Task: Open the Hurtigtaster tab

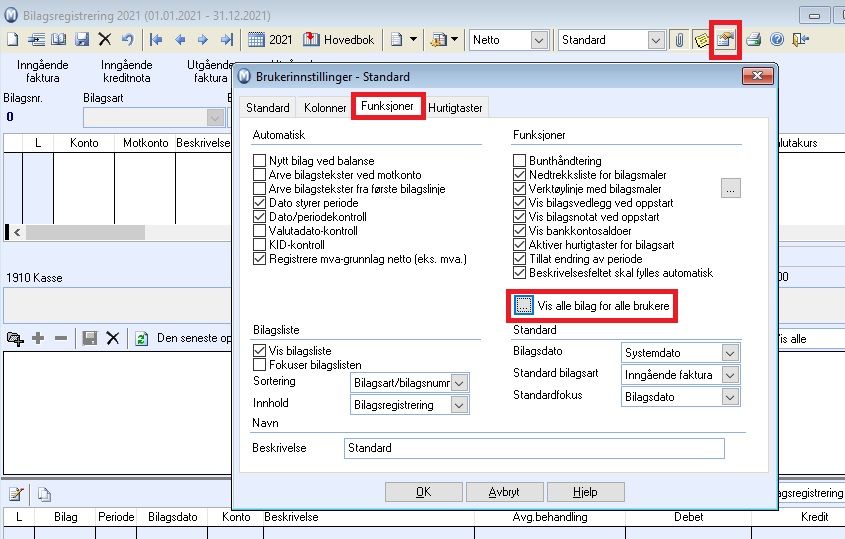Action: click(x=455, y=108)
